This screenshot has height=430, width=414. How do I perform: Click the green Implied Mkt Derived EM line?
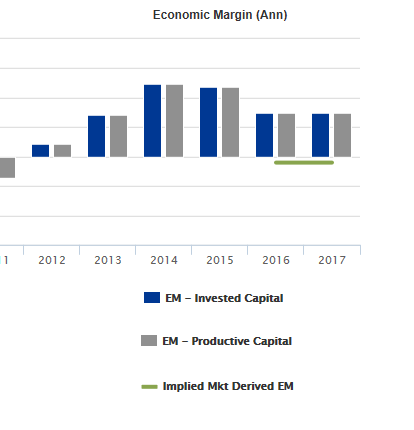coord(304,163)
